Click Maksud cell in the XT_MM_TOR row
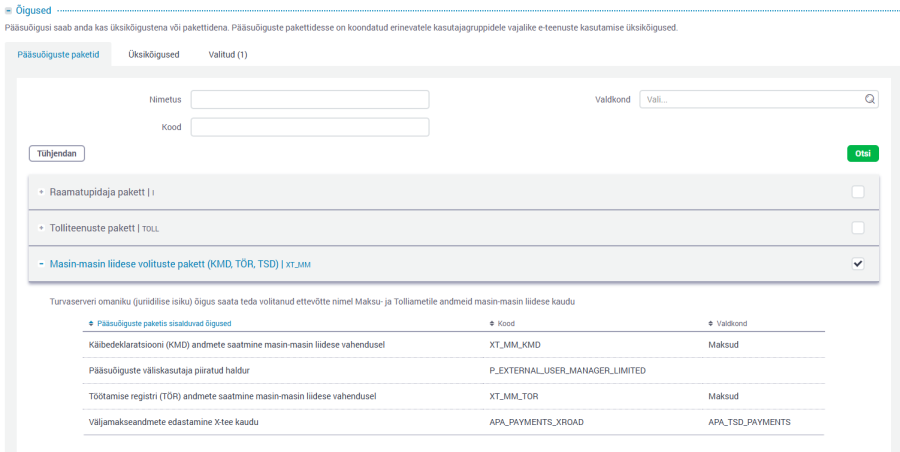The image size is (900, 452). (723, 396)
